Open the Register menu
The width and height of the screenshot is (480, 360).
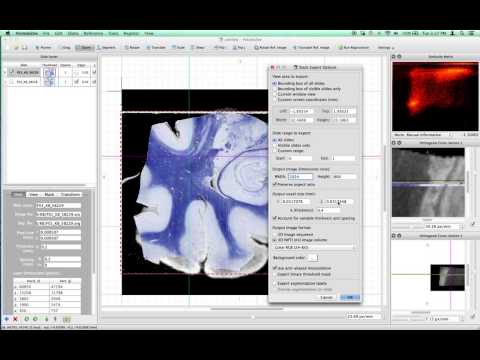click(x=131, y=34)
